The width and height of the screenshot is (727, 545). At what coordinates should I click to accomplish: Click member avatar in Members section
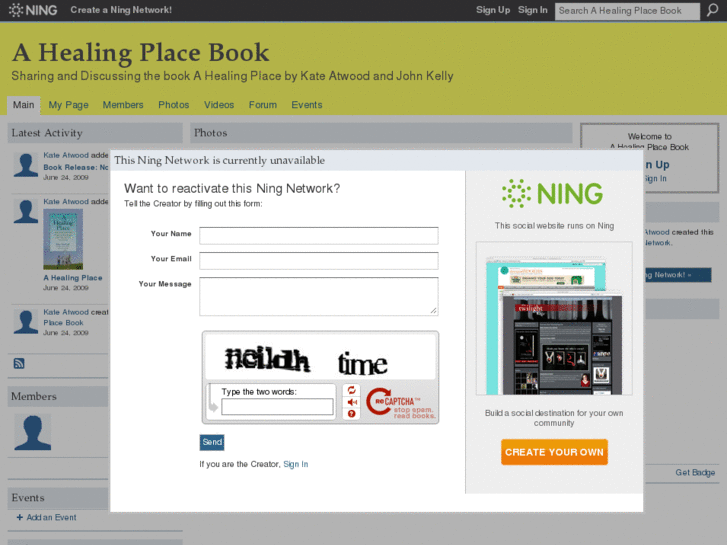[32, 432]
